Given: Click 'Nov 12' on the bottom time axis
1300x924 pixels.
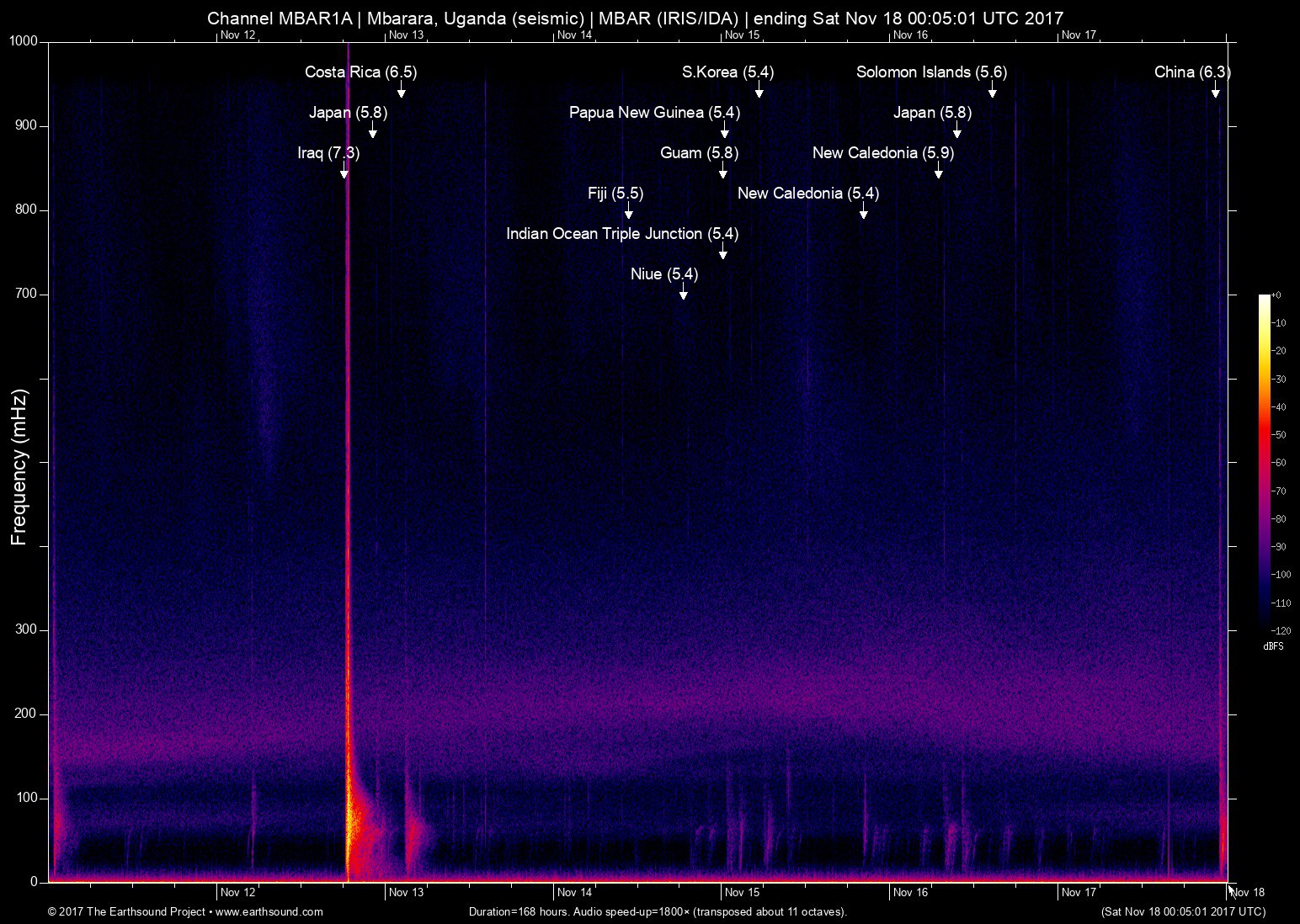Looking at the screenshot, I should (238, 893).
